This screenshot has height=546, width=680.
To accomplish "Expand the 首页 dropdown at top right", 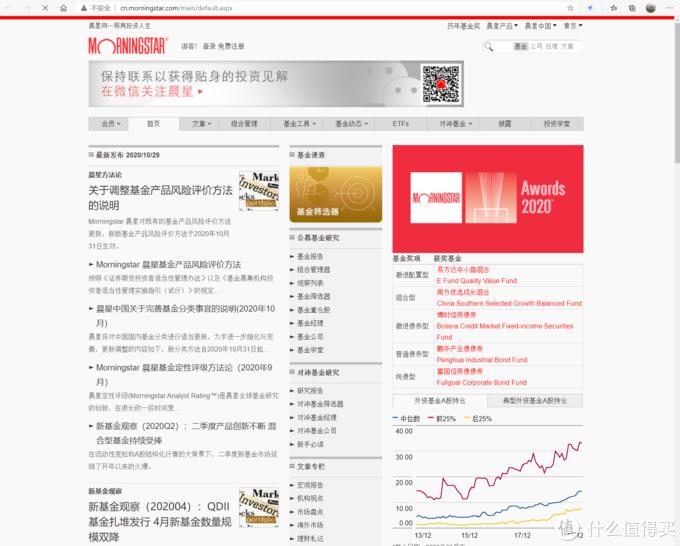I will (572, 26).
